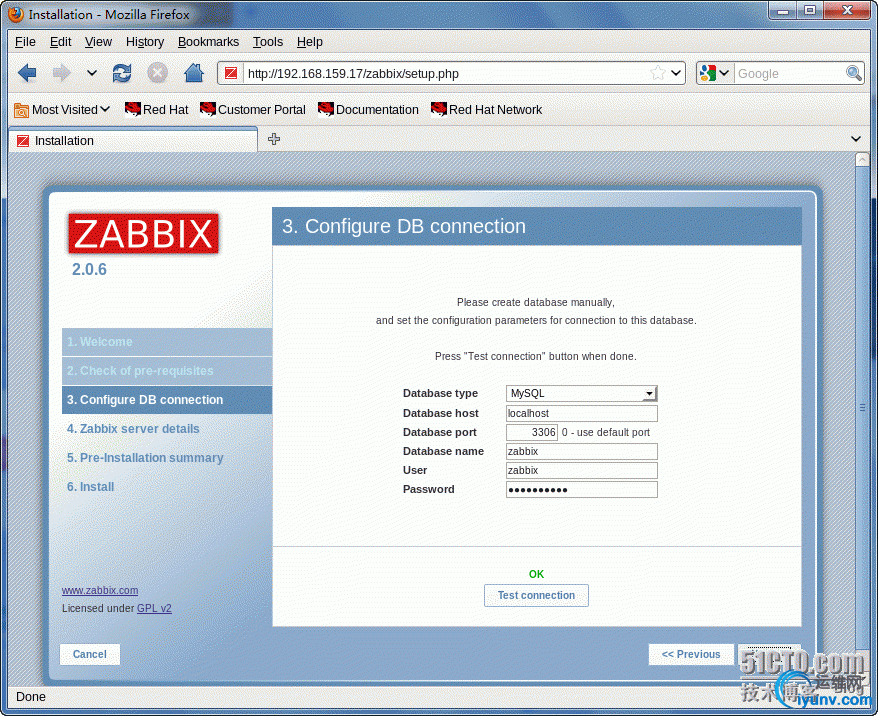Screen dimensions: 878x716
Task: Open the Database type MySQL dropdown
Action: [x=581, y=394]
